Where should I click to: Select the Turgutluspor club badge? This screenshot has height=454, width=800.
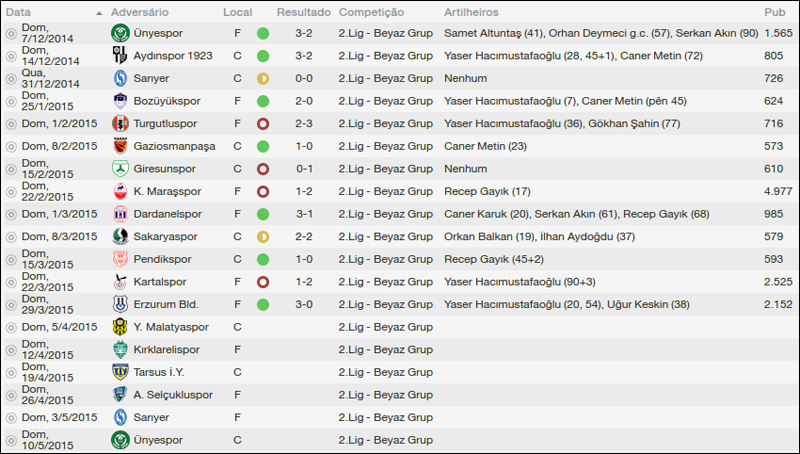click(120, 124)
